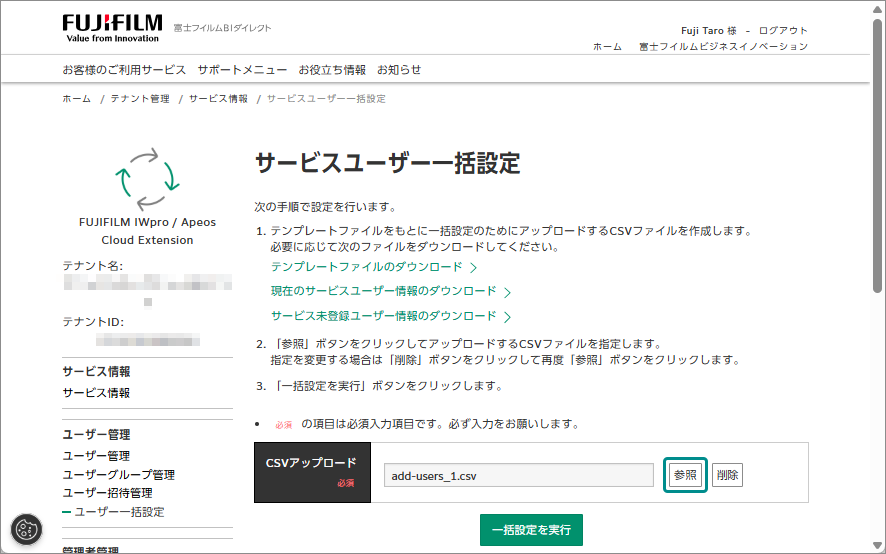Click 現在のサービスユーザー情報のダウンロード link
Image resolution: width=886 pixels, height=554 pixels.
pyautogui.click(x=384, y=291)
